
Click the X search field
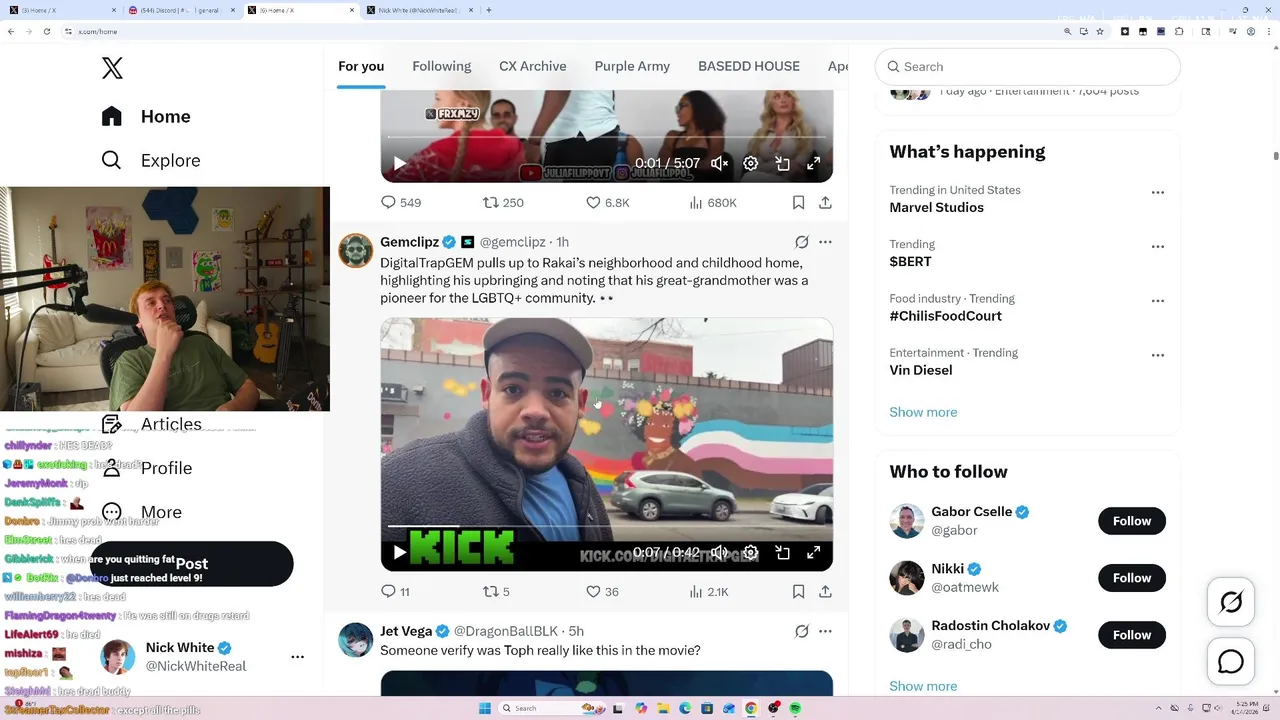[x=1028, y=66]
